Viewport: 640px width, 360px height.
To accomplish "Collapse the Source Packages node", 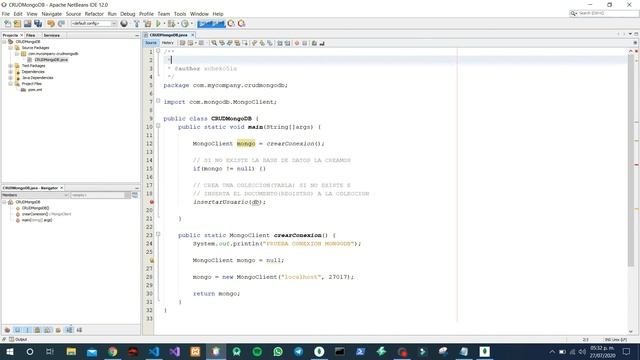I will (11, 48).
